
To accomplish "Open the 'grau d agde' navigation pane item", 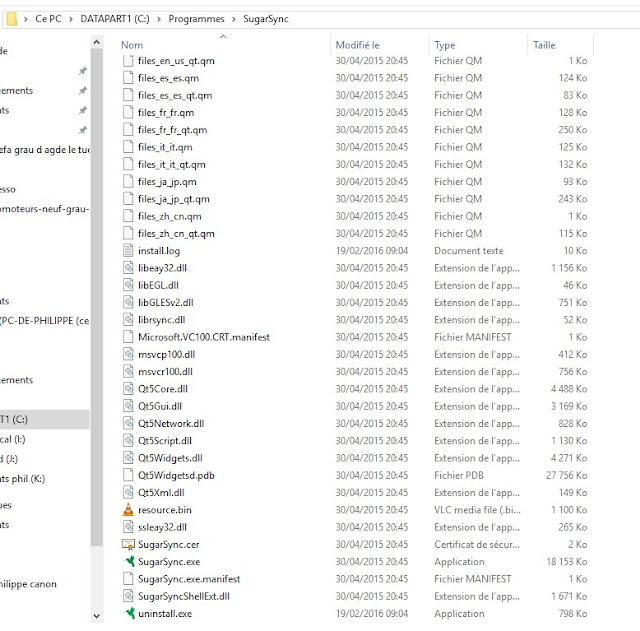I will [44, 150].
